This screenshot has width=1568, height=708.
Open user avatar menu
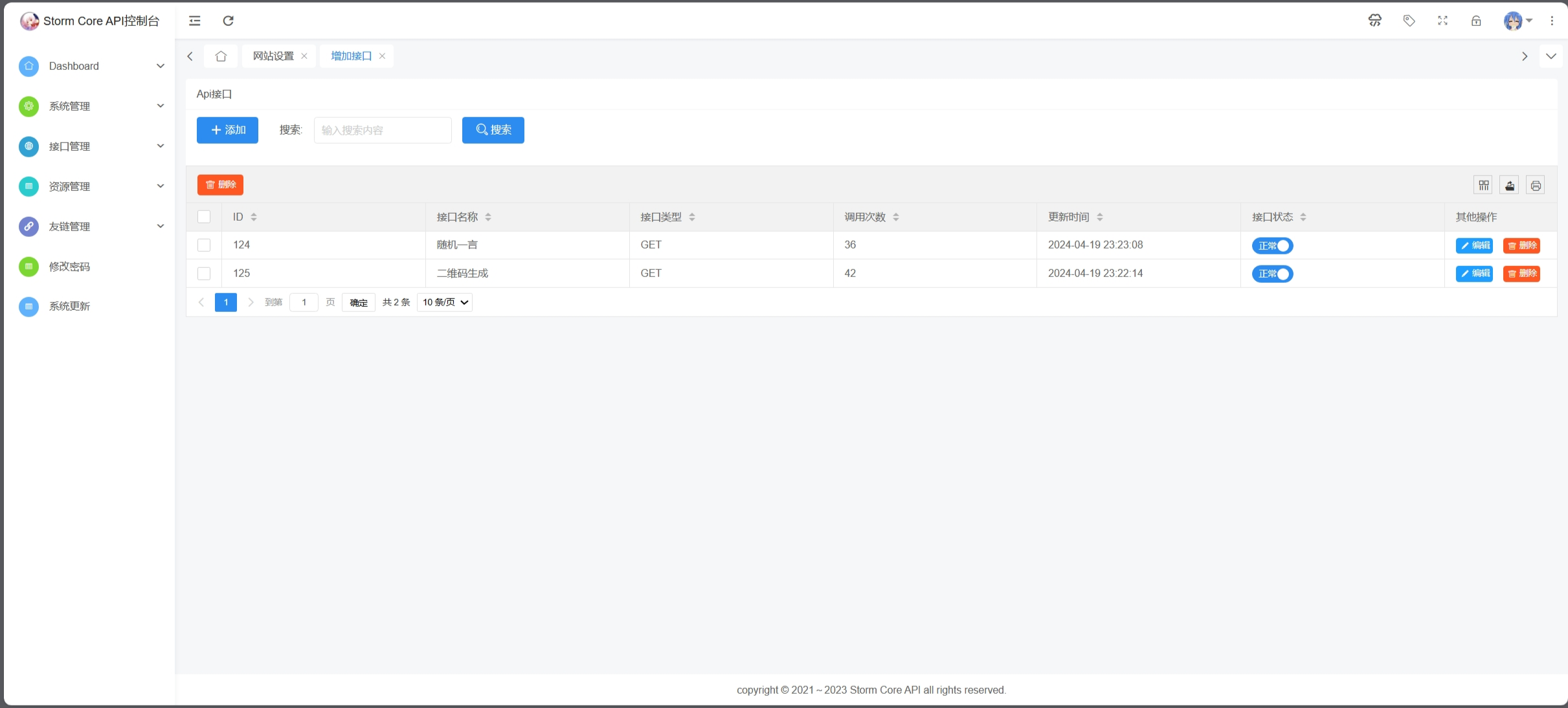point(1518,21)
